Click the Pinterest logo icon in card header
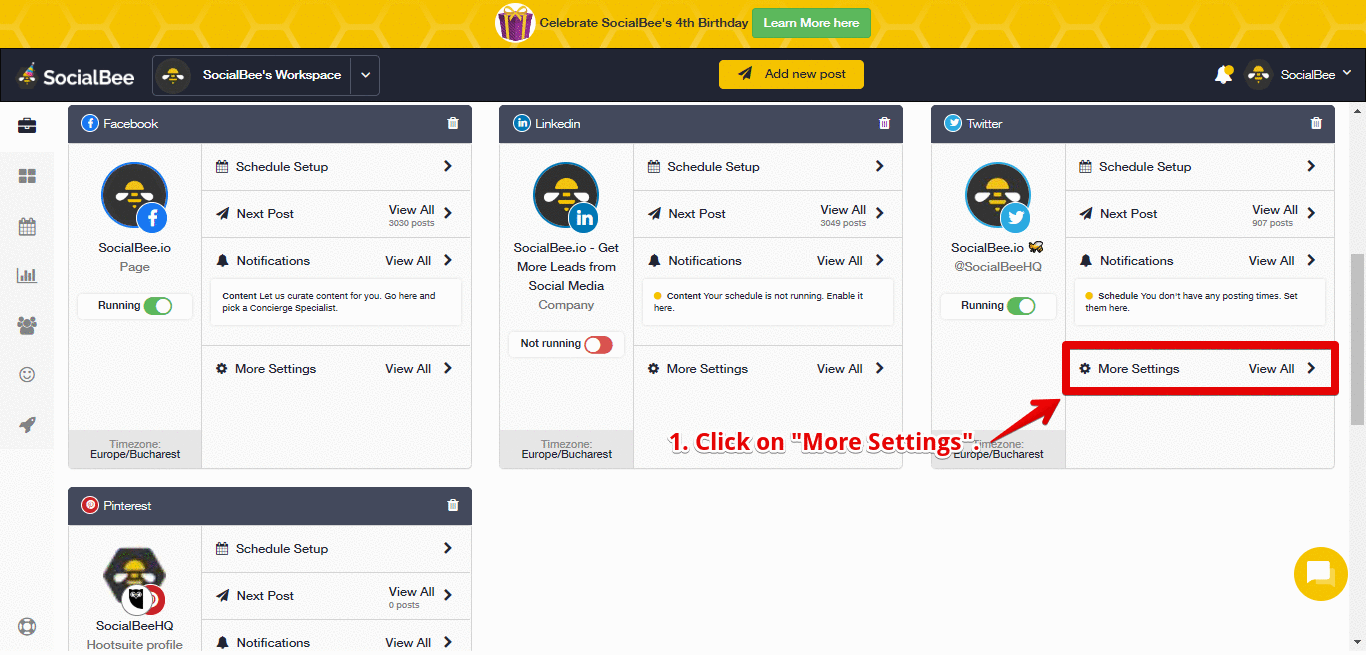Screen dimensions: 1366x655 click(x=90, y=506)
